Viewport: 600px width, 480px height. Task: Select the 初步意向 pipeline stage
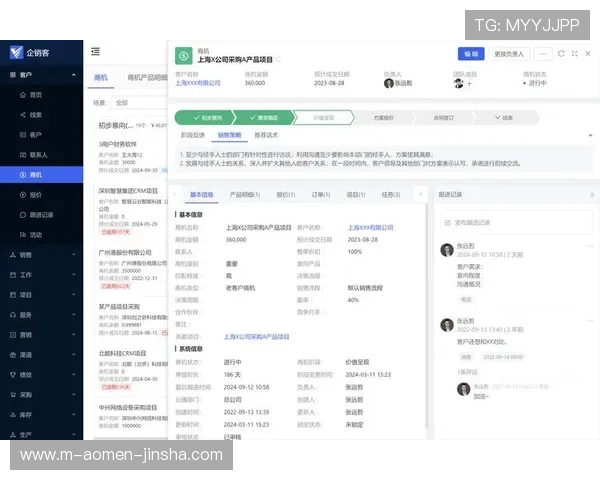pyautogui.click(x=205, y=118)
